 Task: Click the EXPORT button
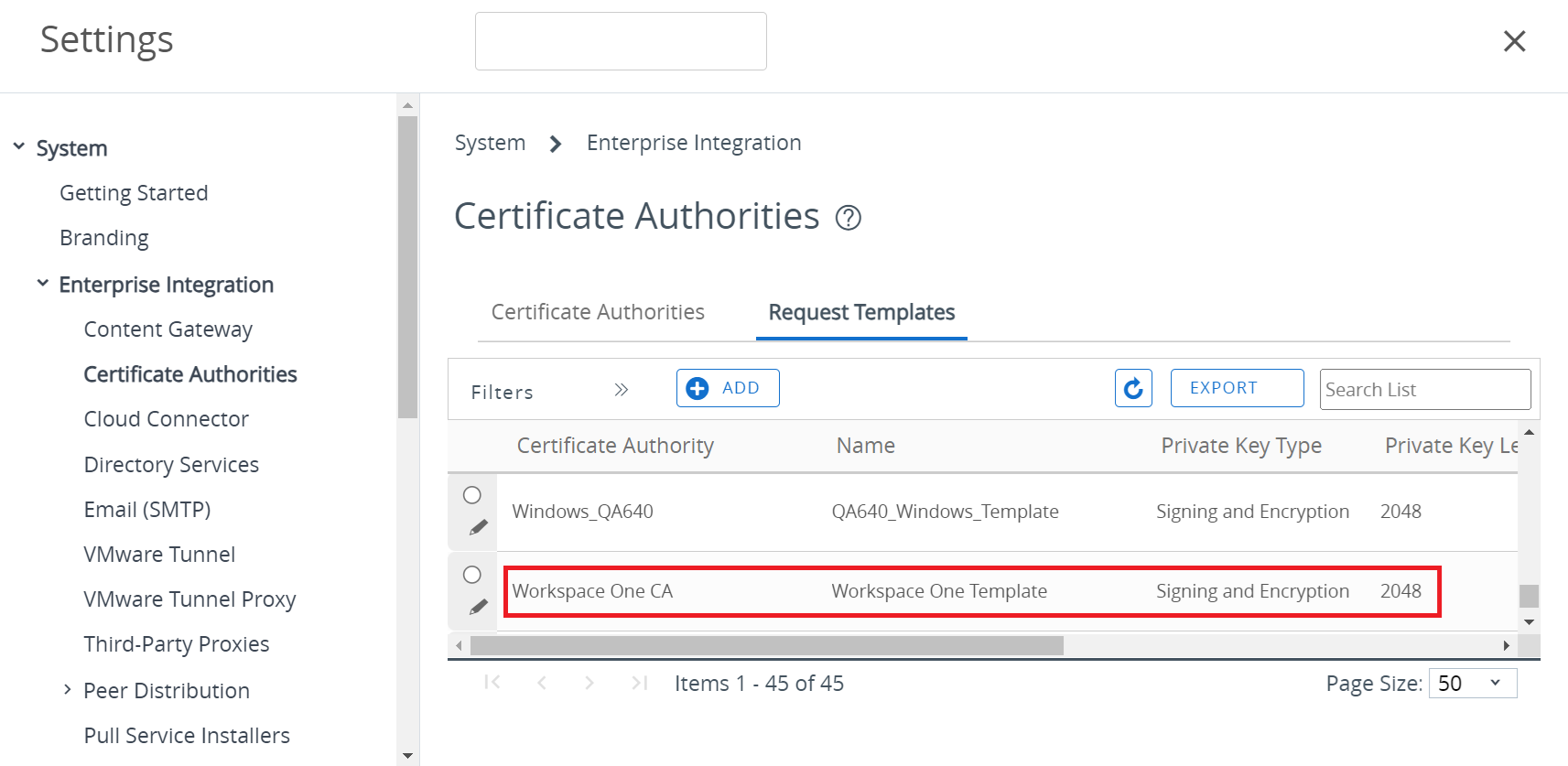[1236, 388]
